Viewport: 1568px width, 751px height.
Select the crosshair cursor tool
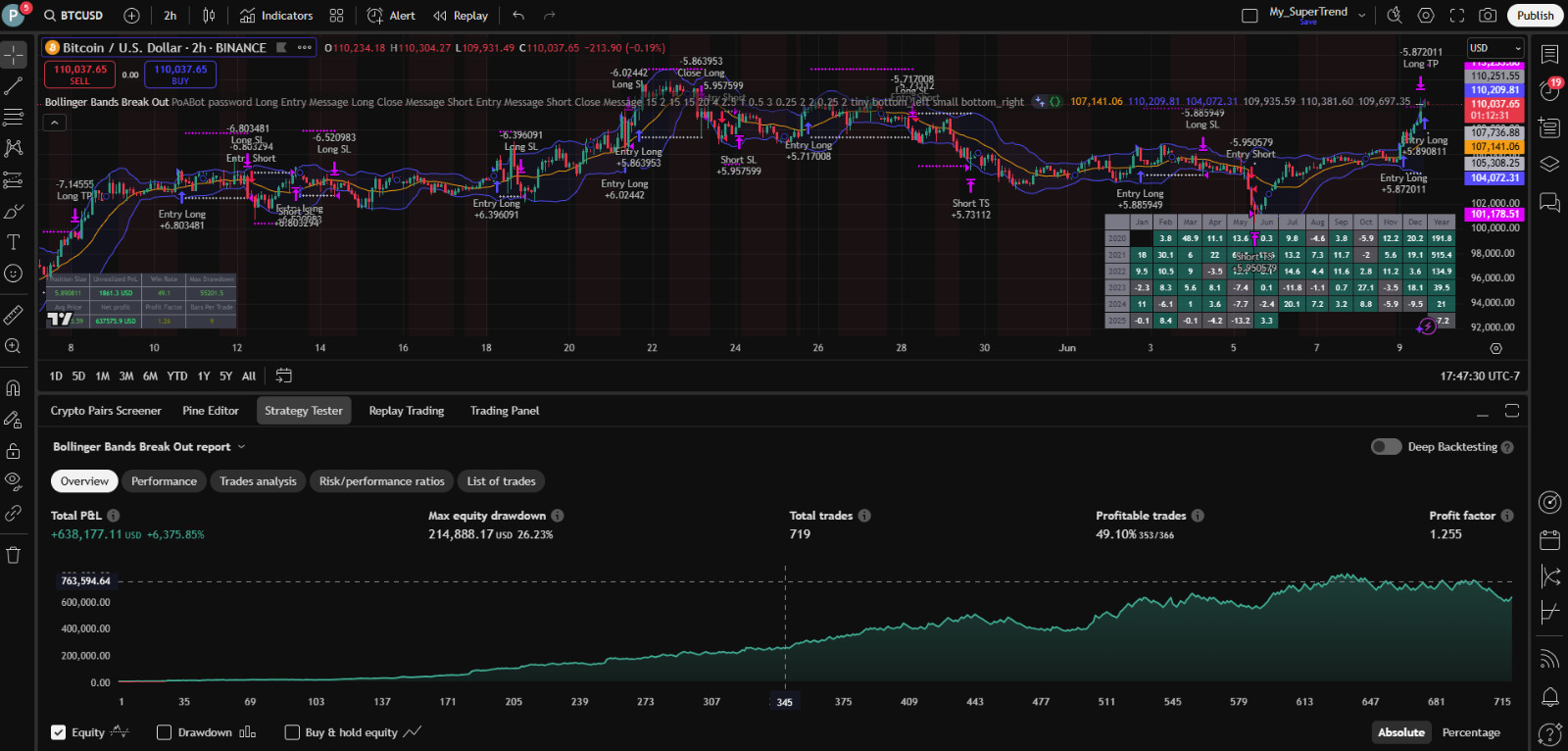14,54
